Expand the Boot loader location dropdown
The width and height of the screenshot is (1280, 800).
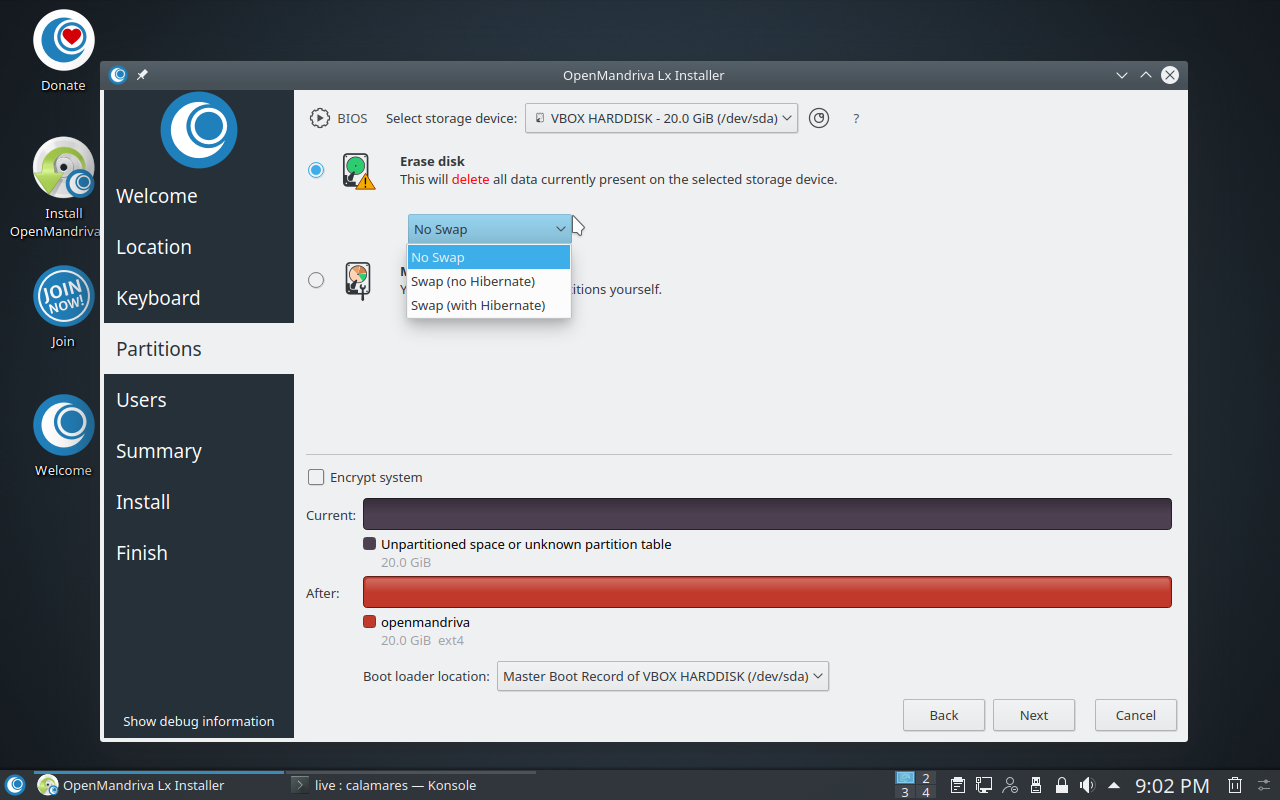tap(662, 676)
